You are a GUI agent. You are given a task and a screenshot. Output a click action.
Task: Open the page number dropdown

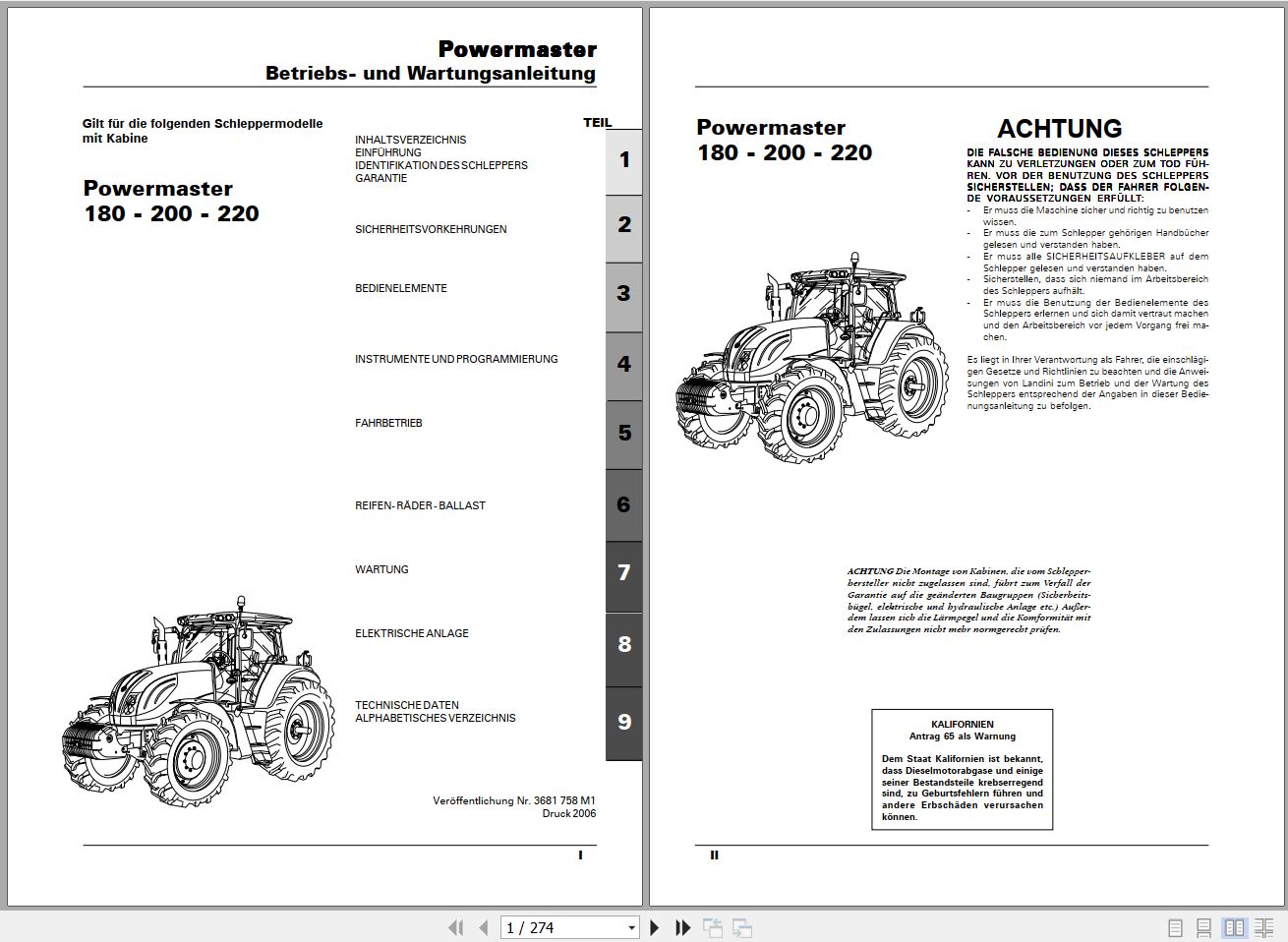(631, 927)
